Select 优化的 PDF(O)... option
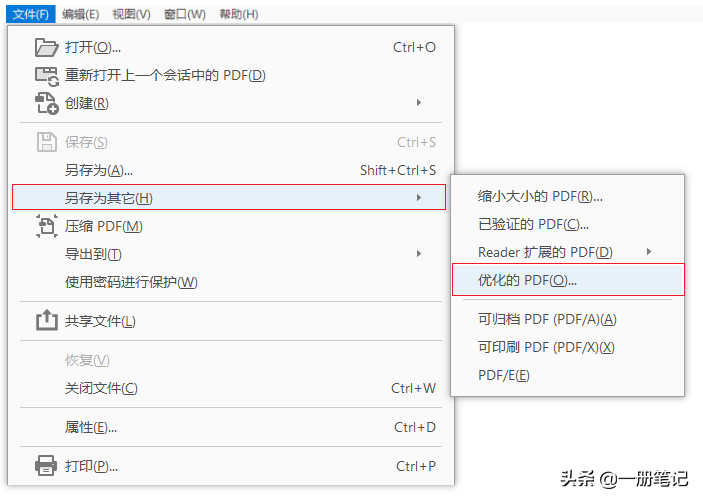 (568, 280)
